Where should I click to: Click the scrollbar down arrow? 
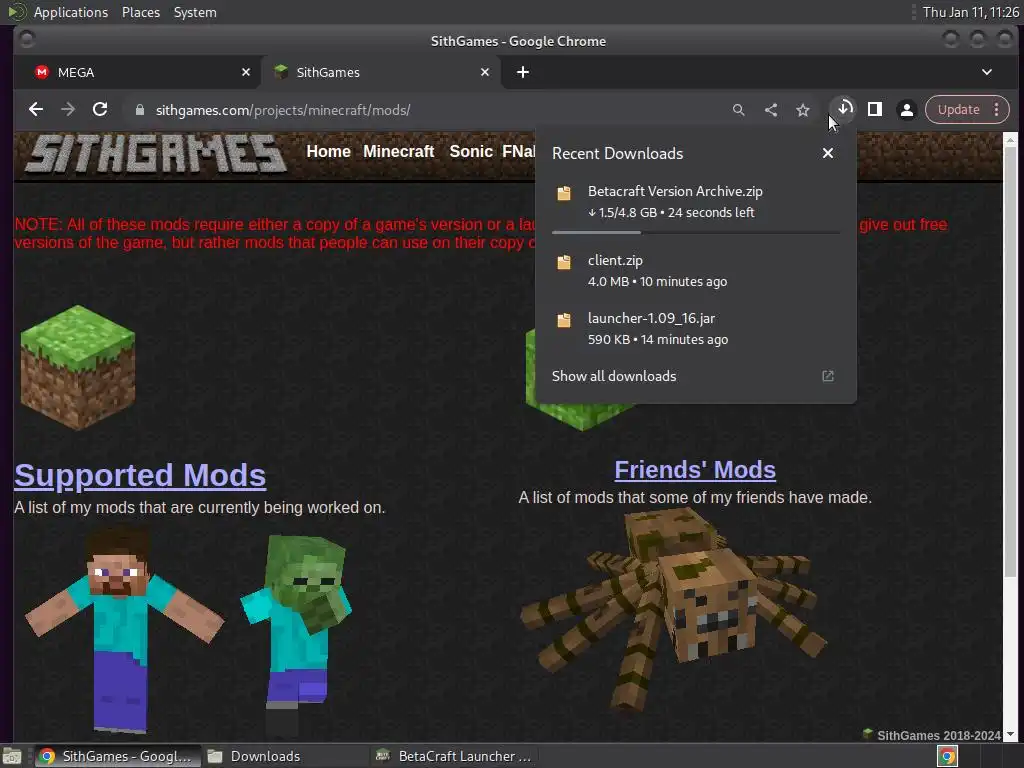pyautogui.click(x=1010, y=735)
